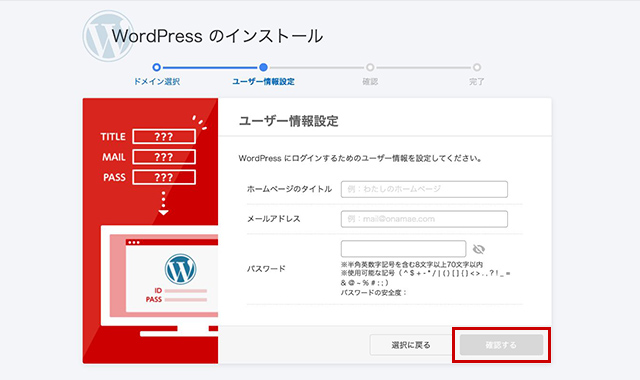The image size is (640, 380).
Task: Click the ホームページのタイトル label
Action: pos(289,189)
